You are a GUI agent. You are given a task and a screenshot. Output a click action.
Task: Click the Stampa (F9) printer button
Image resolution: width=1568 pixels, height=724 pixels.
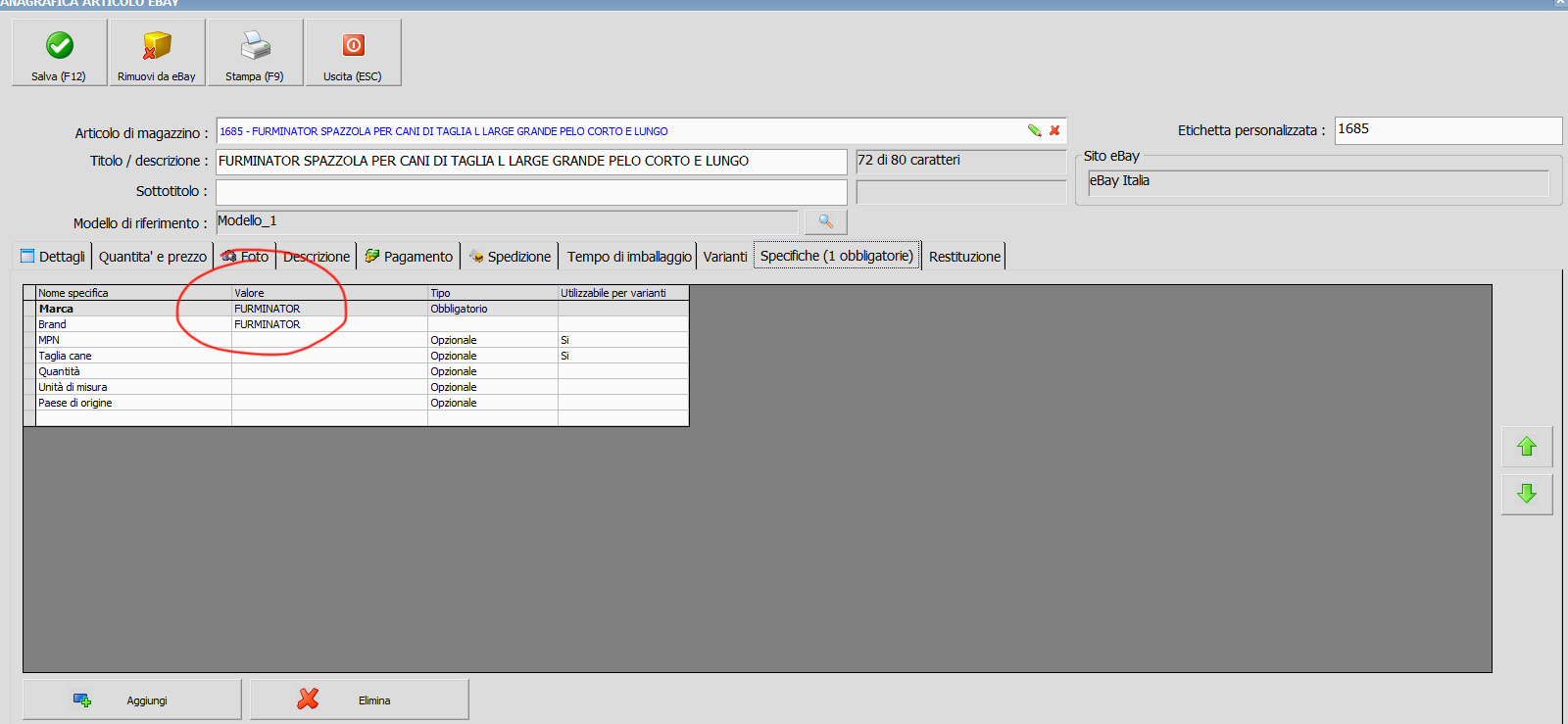coord(255,53)
